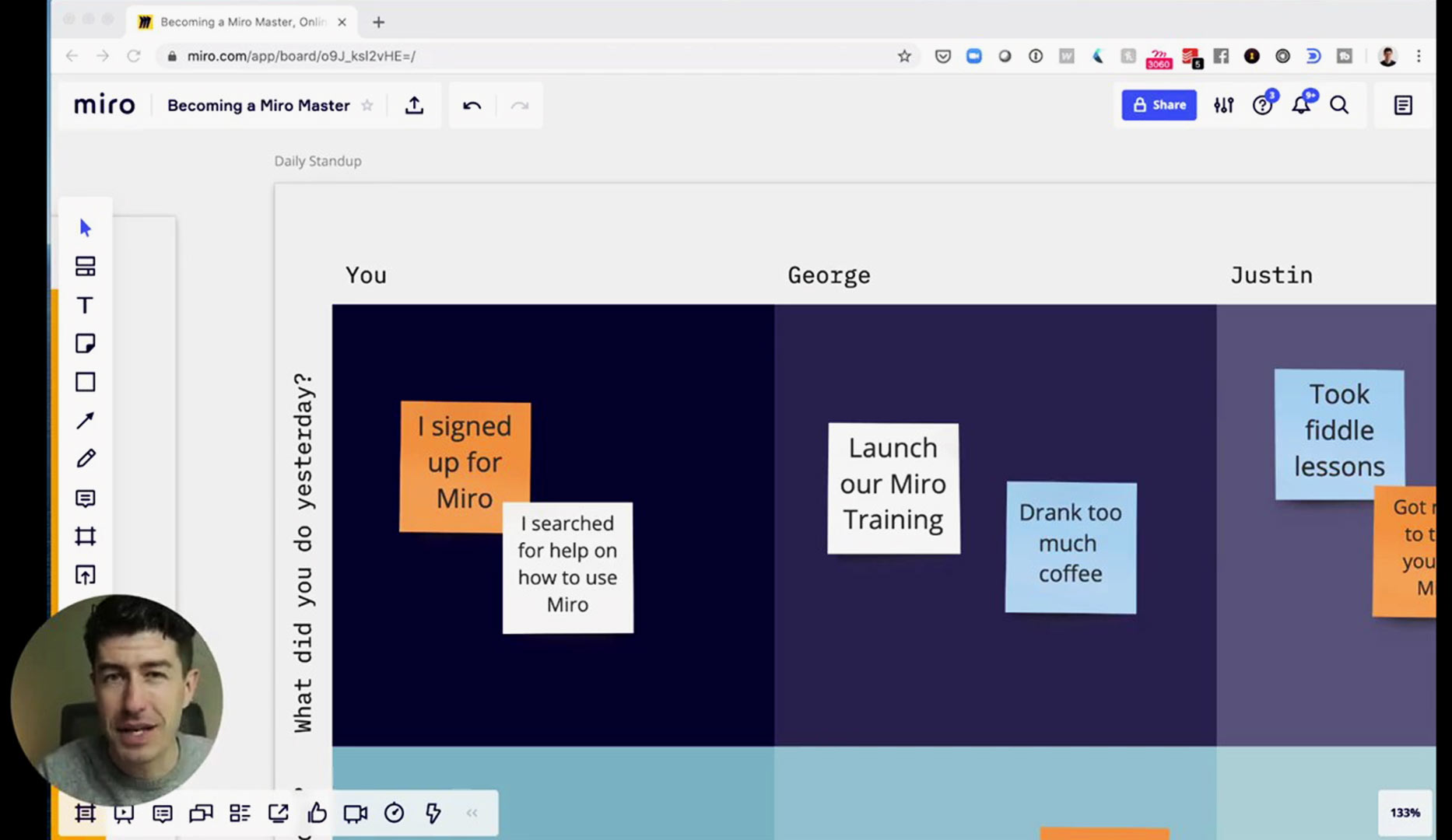Close the Becoming a Miro Master tab

(342, 22)
